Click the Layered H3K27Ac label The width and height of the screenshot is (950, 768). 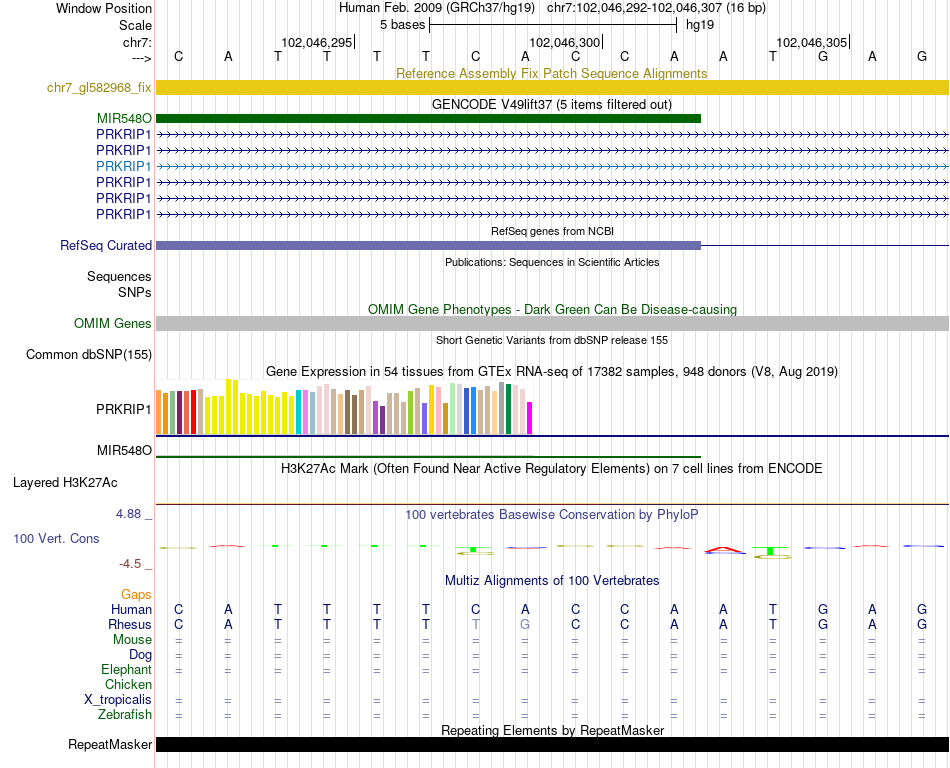pyautogui.click(x=65, y=483)
